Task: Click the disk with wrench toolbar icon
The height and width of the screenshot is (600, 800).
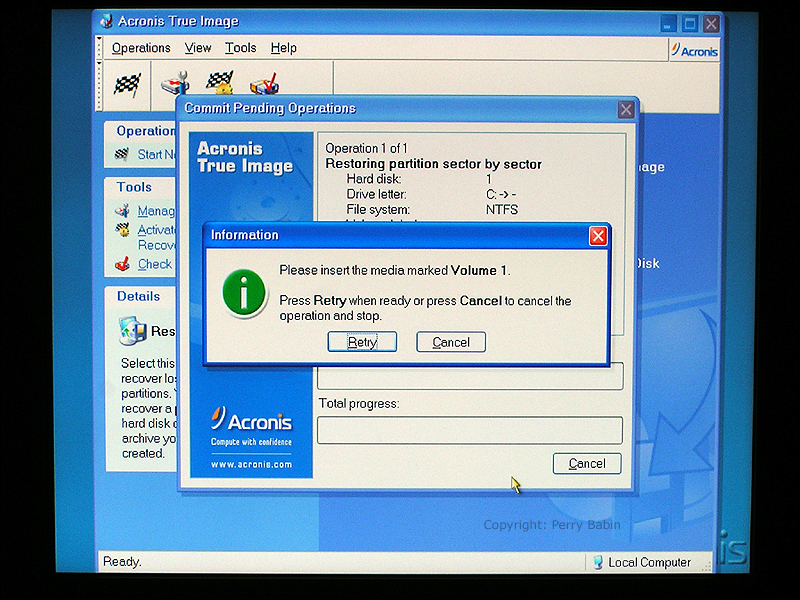Action: [175, 83]
